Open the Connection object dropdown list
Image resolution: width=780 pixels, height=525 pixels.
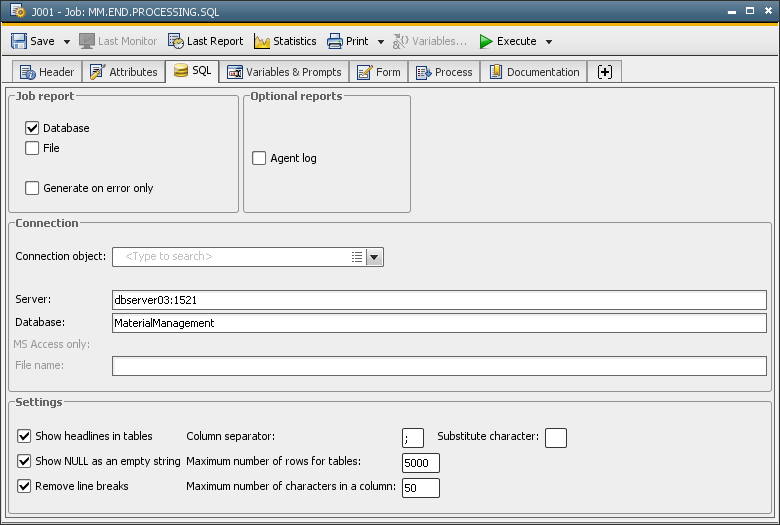pyautogui.click(x=374, y=257)
